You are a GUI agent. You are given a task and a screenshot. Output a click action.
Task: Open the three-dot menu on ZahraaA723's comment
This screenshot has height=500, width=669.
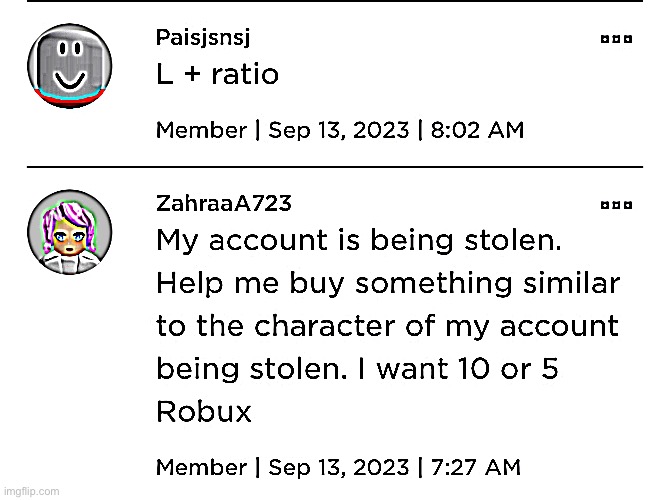(615, 205)
